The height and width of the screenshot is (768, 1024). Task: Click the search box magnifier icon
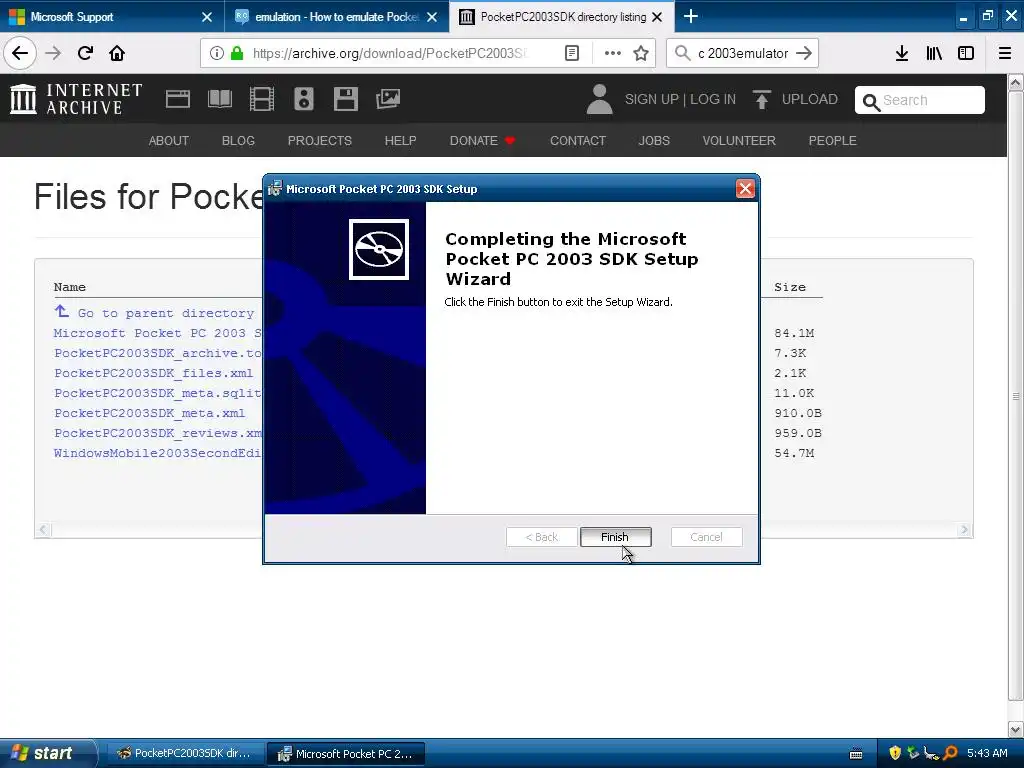click(682, 53)
